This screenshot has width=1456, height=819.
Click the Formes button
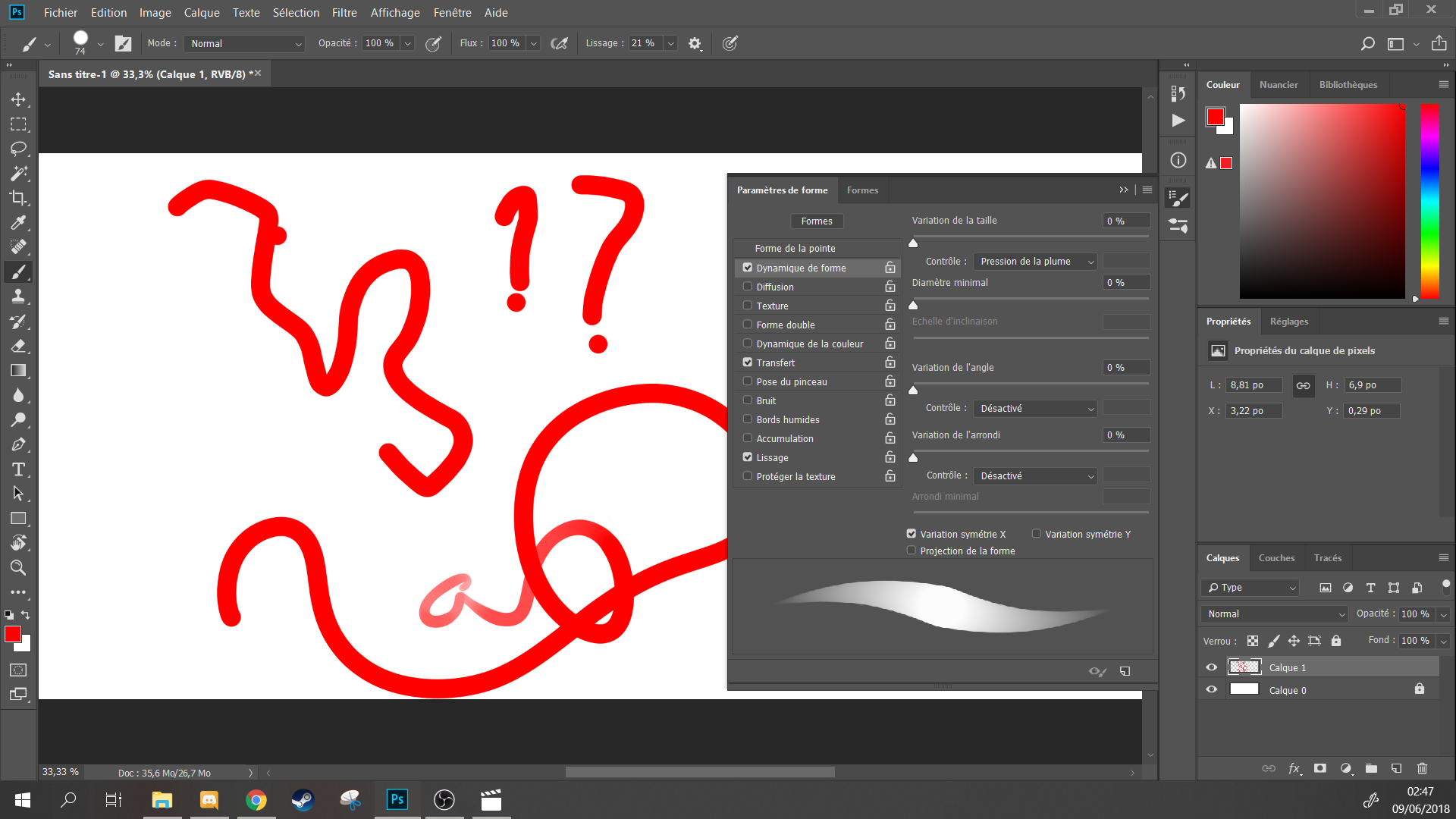(x=817, y=221)
